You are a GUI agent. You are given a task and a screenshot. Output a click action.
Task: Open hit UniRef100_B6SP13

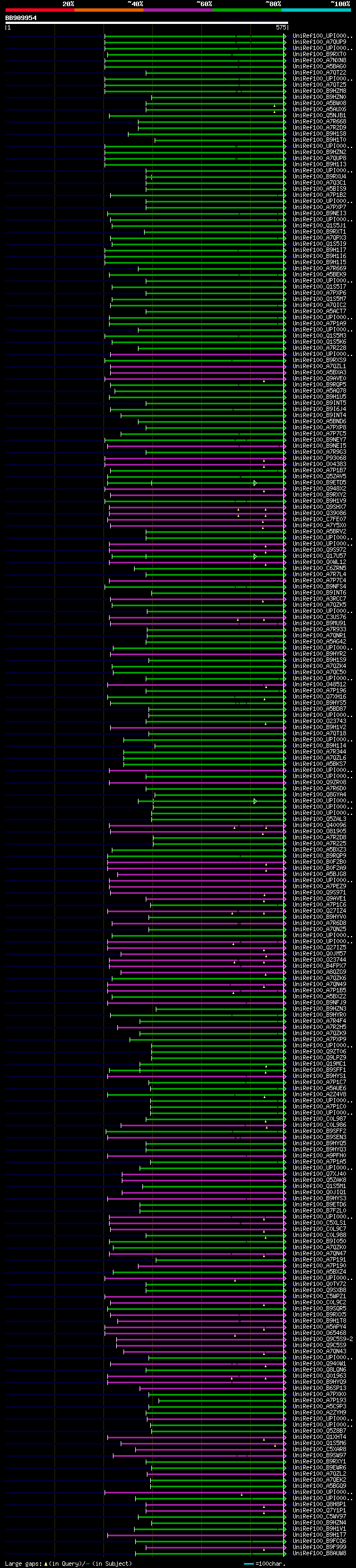point(319,1388)
